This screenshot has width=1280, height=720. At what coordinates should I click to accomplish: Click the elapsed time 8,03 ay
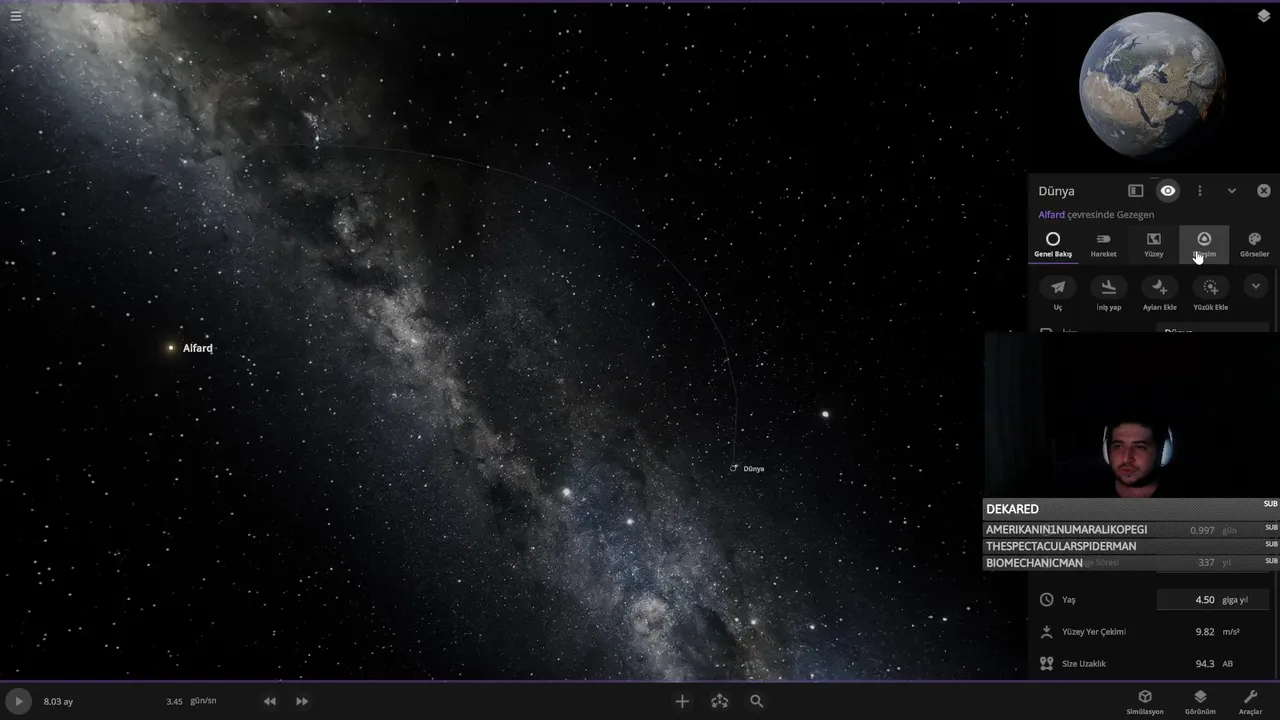[58, 702]
